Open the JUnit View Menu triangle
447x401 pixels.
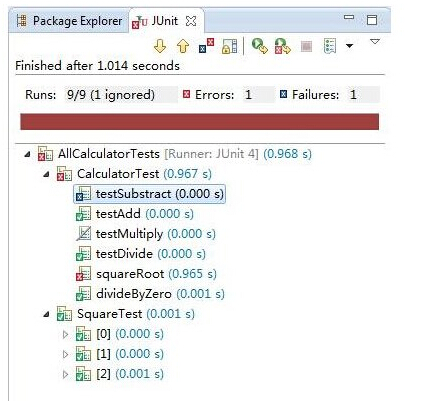click(375, 41)
